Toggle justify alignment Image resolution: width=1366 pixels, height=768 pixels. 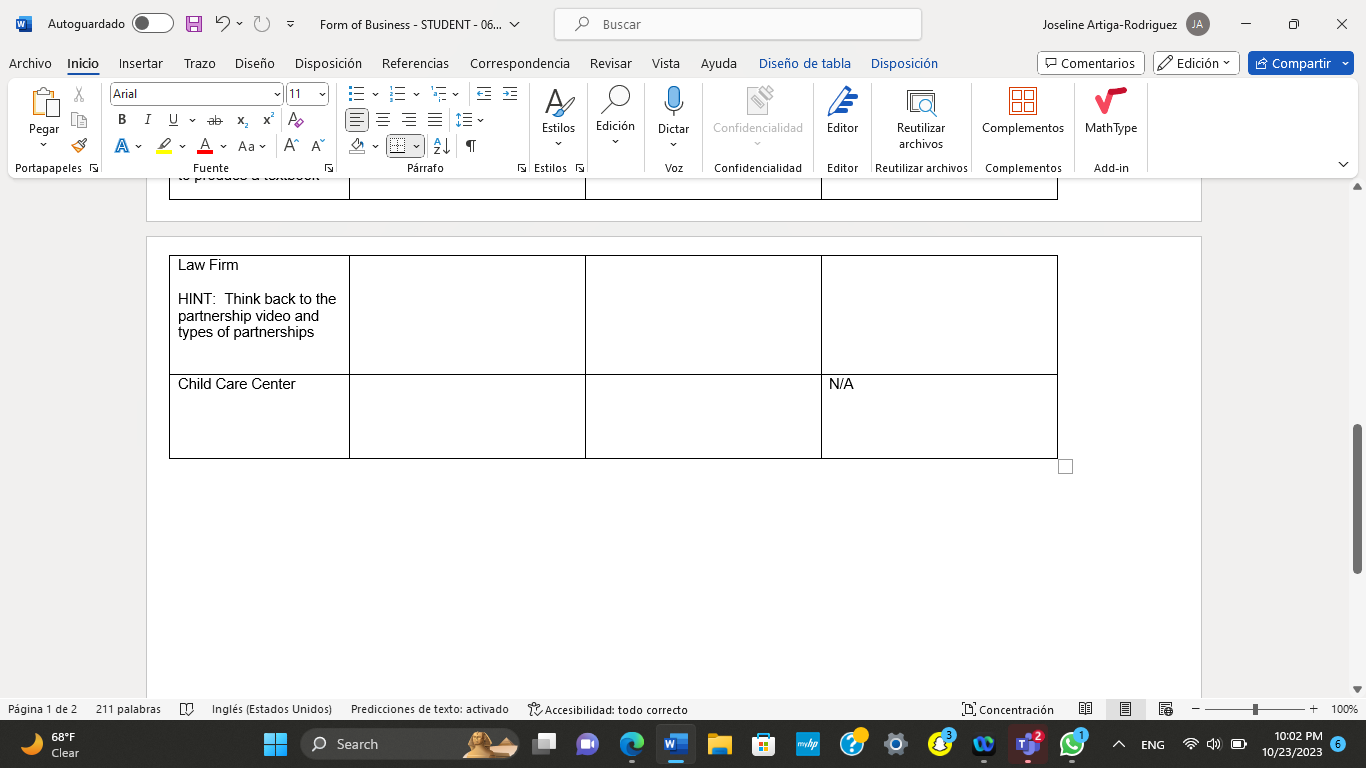click(x=435, y=120)
